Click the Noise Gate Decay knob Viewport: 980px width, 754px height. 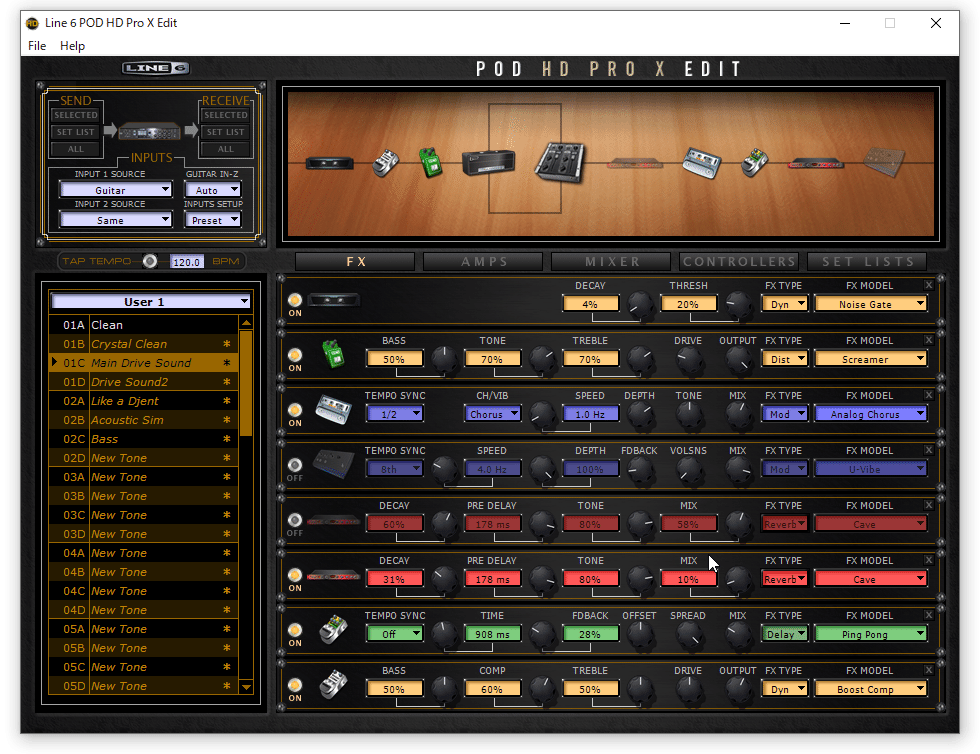[x=640, y=304]
